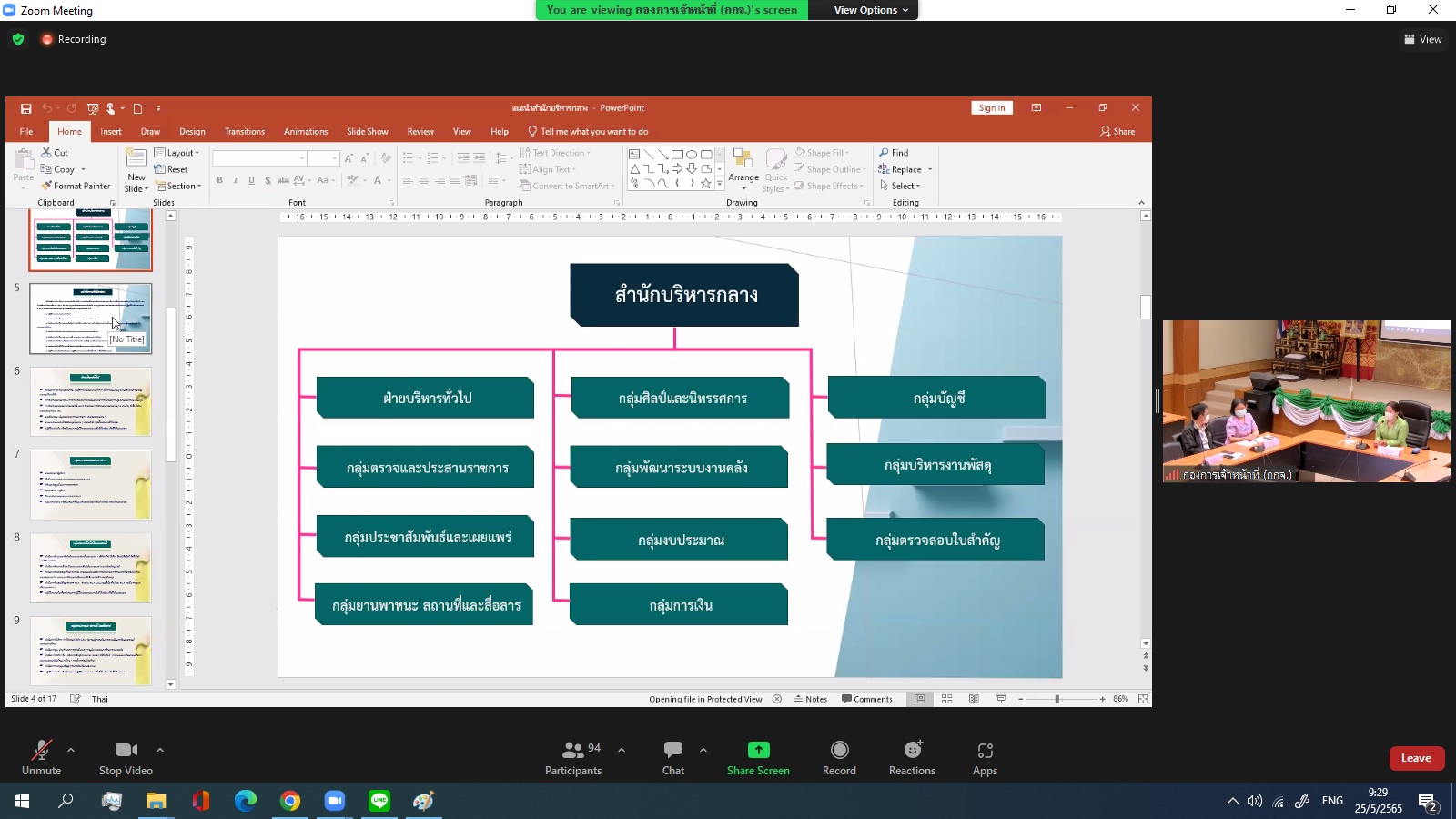
Task: Expand the View Options dropdown
Action: pos(871,10)
